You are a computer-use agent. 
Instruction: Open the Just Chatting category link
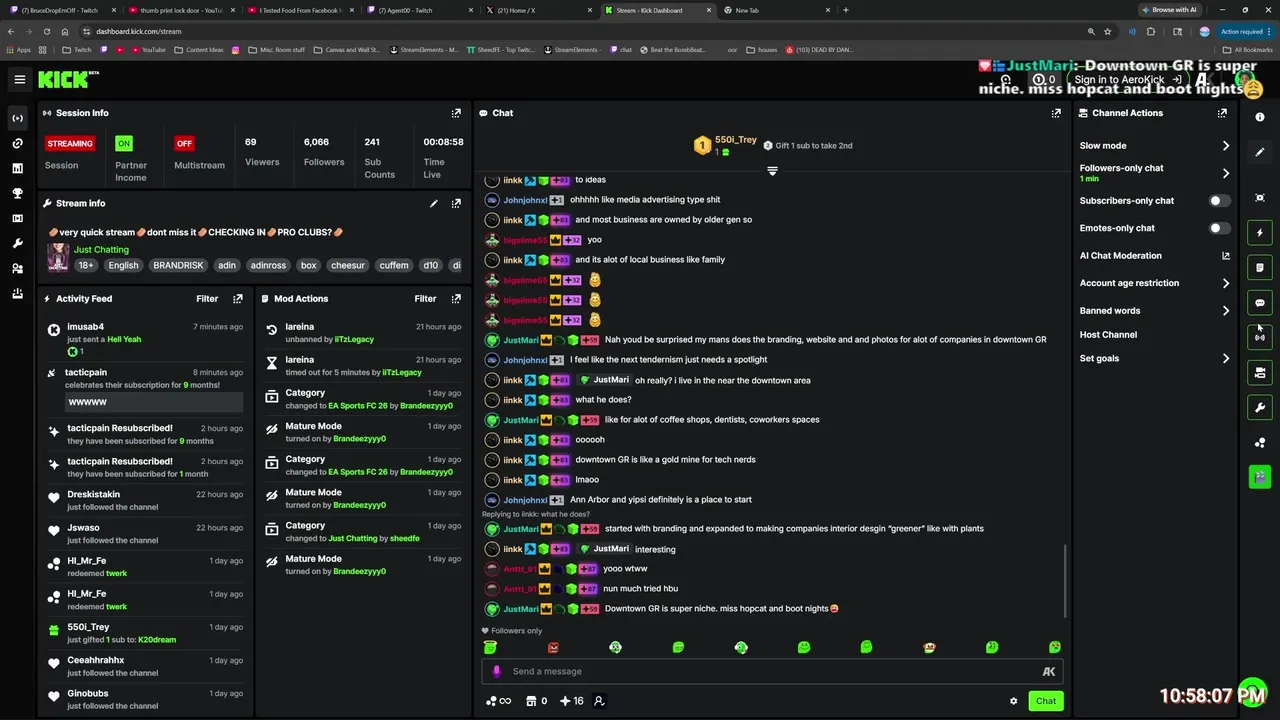coord(101,249)
